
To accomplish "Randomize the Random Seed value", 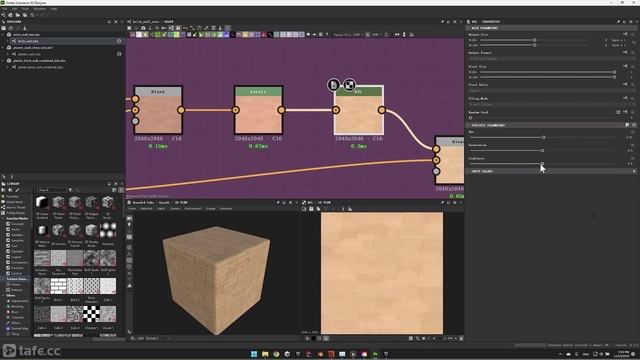I will tap(618, 112).
